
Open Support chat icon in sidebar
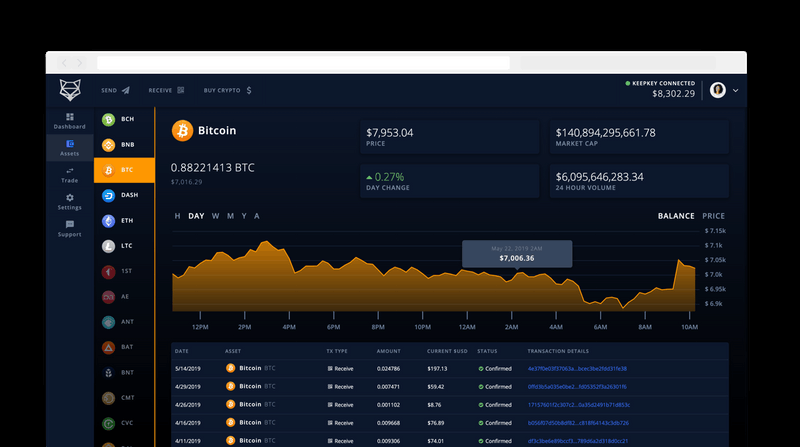(x=70, y=224)
